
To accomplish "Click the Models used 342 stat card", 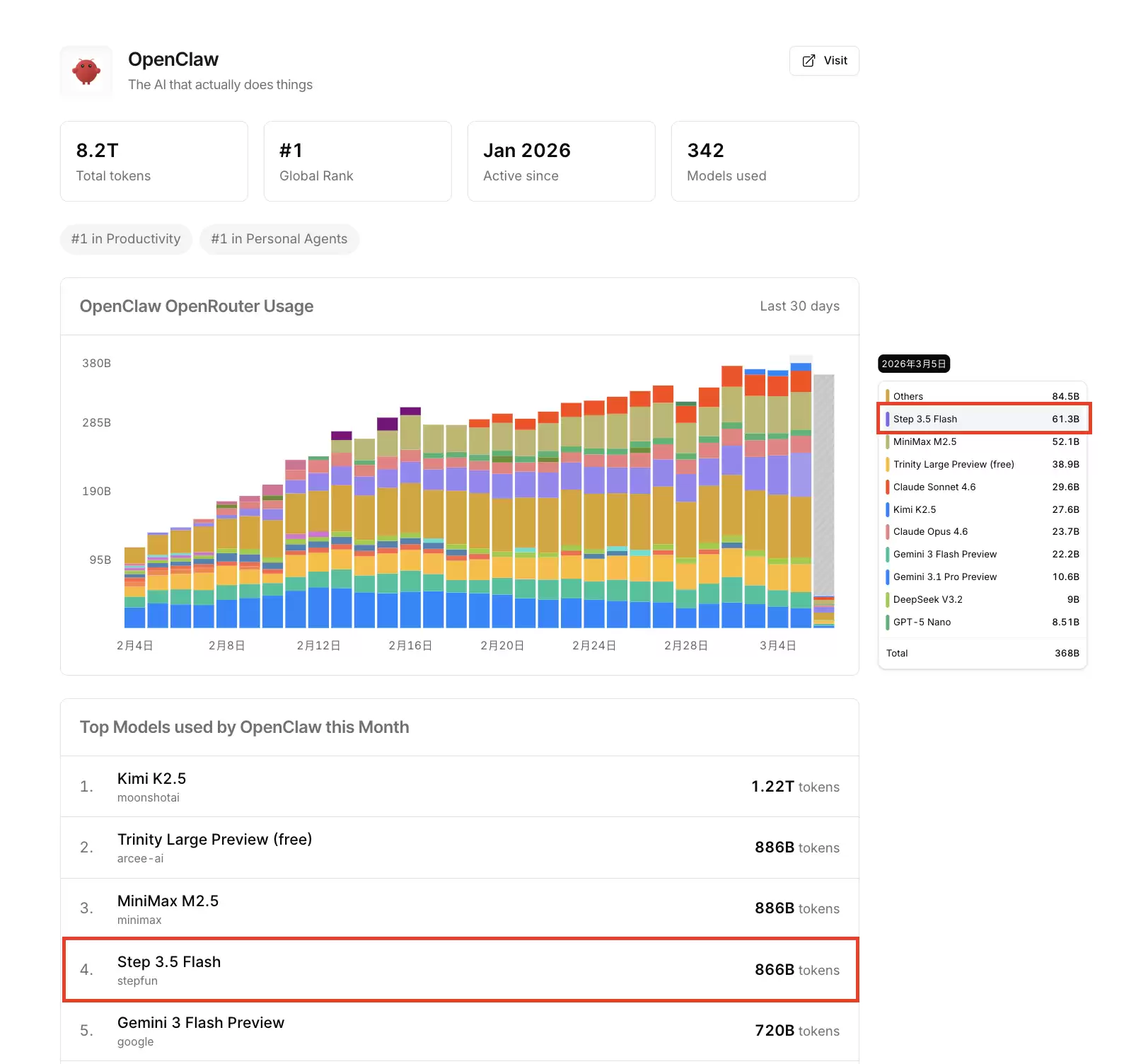I will click(x=765, y=161).
